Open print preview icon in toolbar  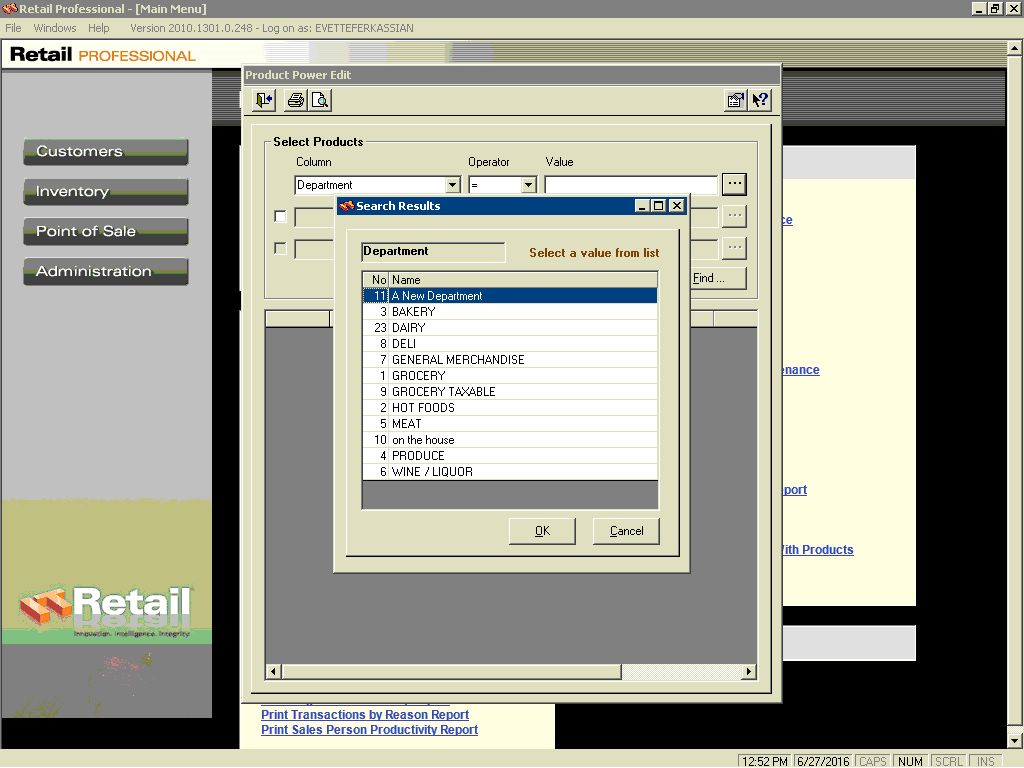[x=320, y=100]
